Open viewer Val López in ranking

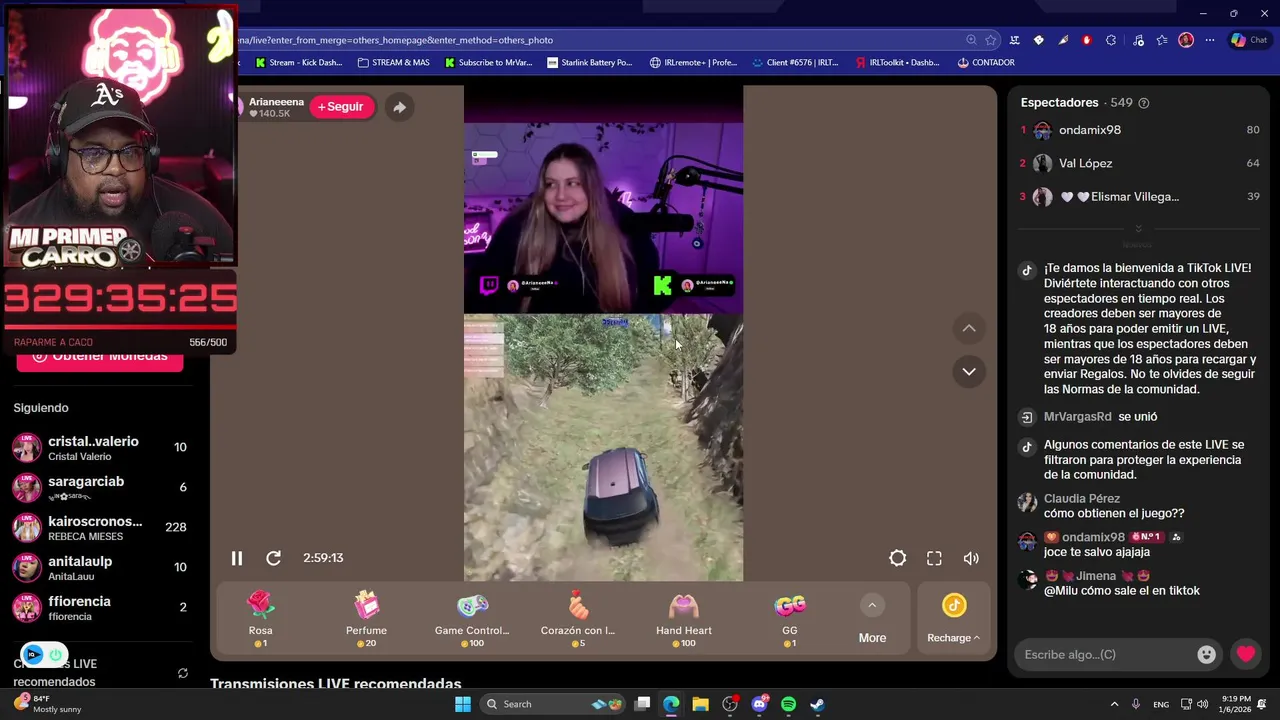(1139, 163)
